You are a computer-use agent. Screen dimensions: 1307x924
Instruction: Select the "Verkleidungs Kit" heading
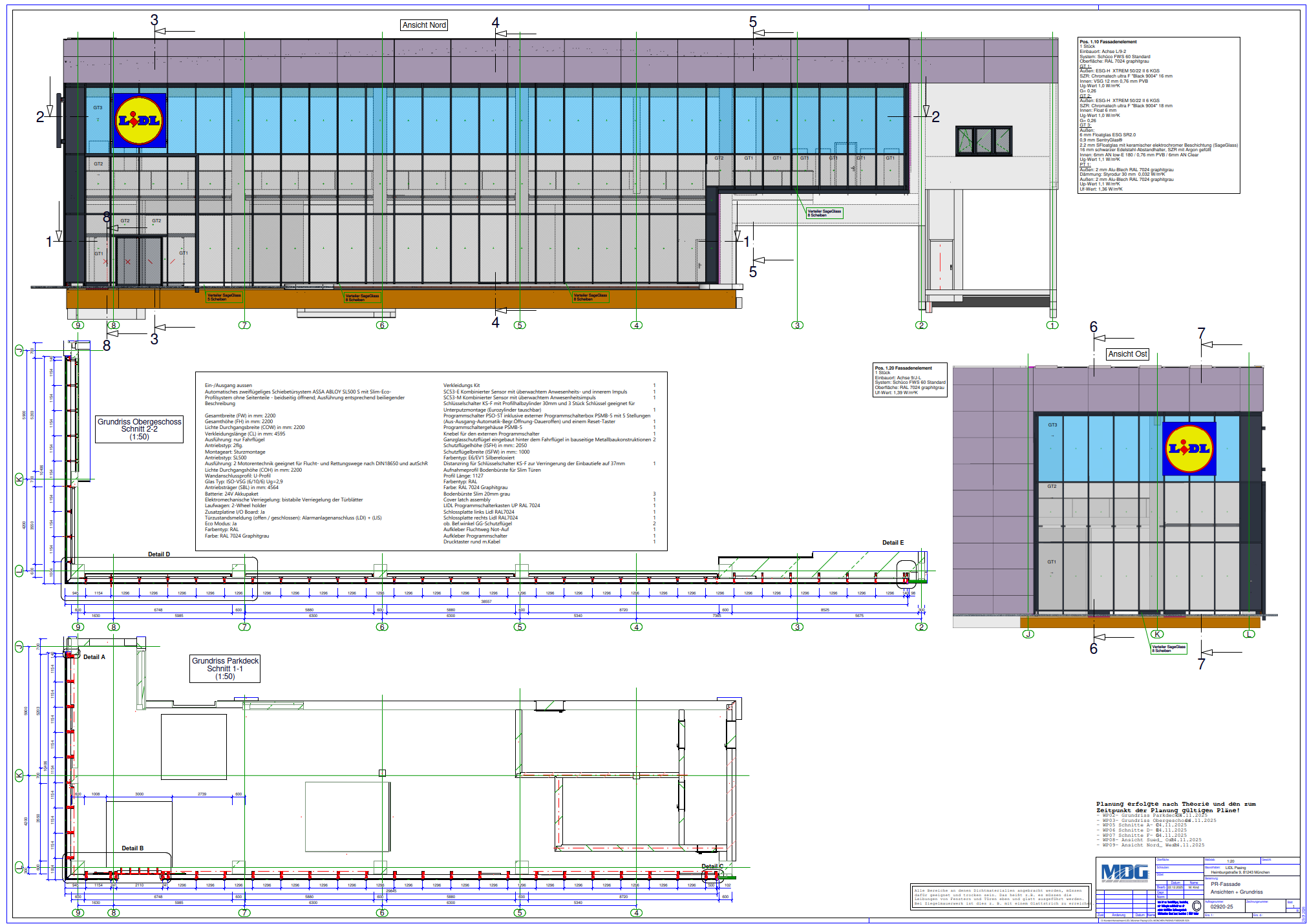(x=462, y=386)
